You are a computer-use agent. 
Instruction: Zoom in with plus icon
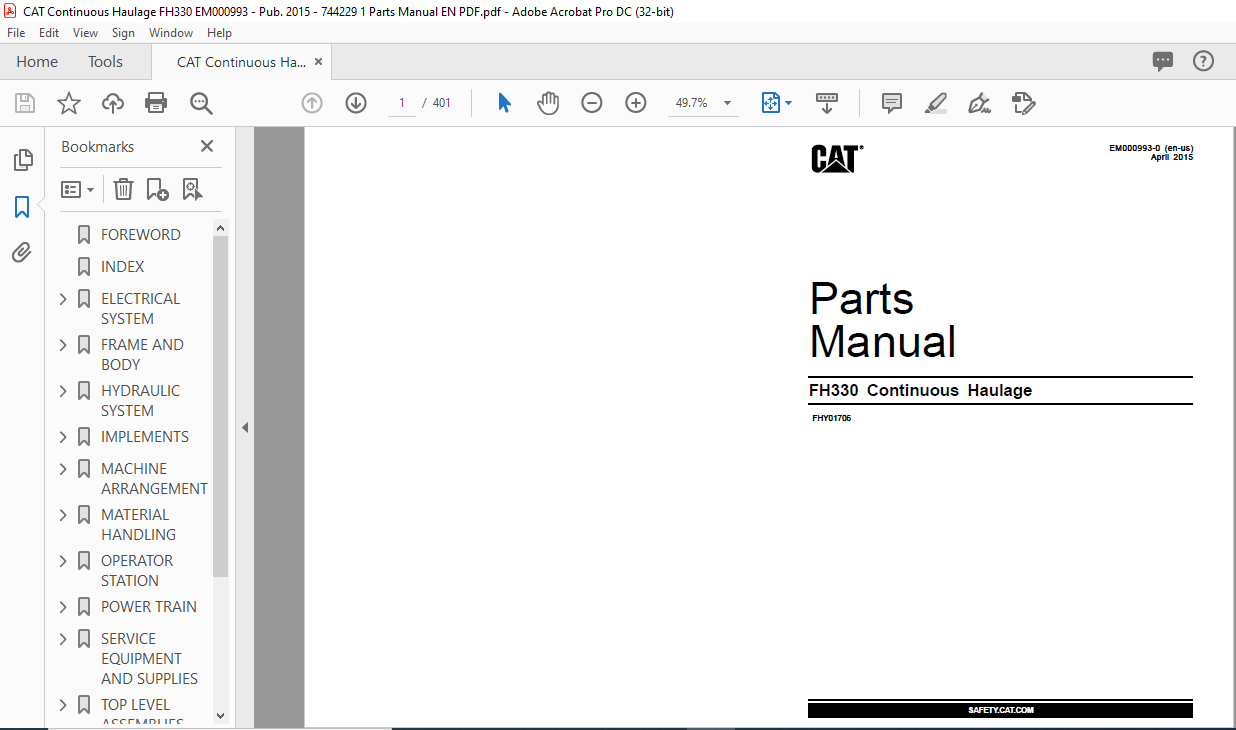[x=636, y=103]
